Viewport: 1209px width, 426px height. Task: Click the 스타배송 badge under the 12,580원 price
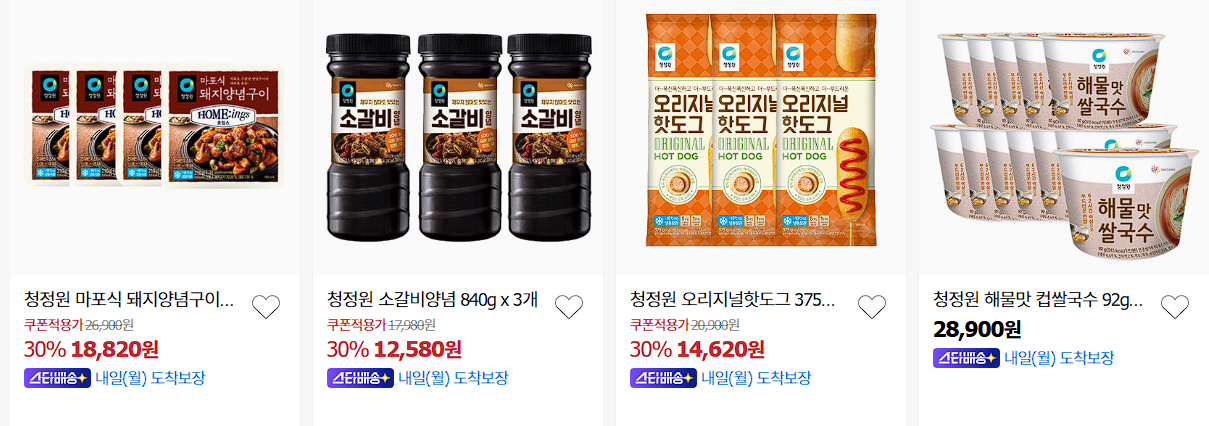[360, 379]
